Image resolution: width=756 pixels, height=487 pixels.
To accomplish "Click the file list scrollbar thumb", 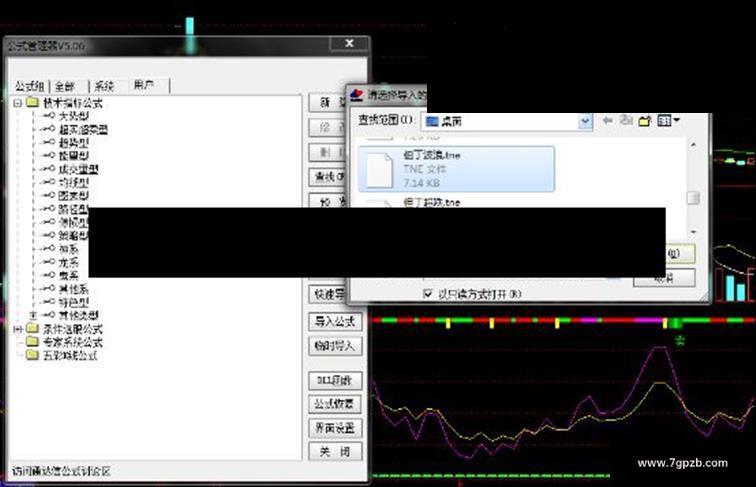I will 694,198.
